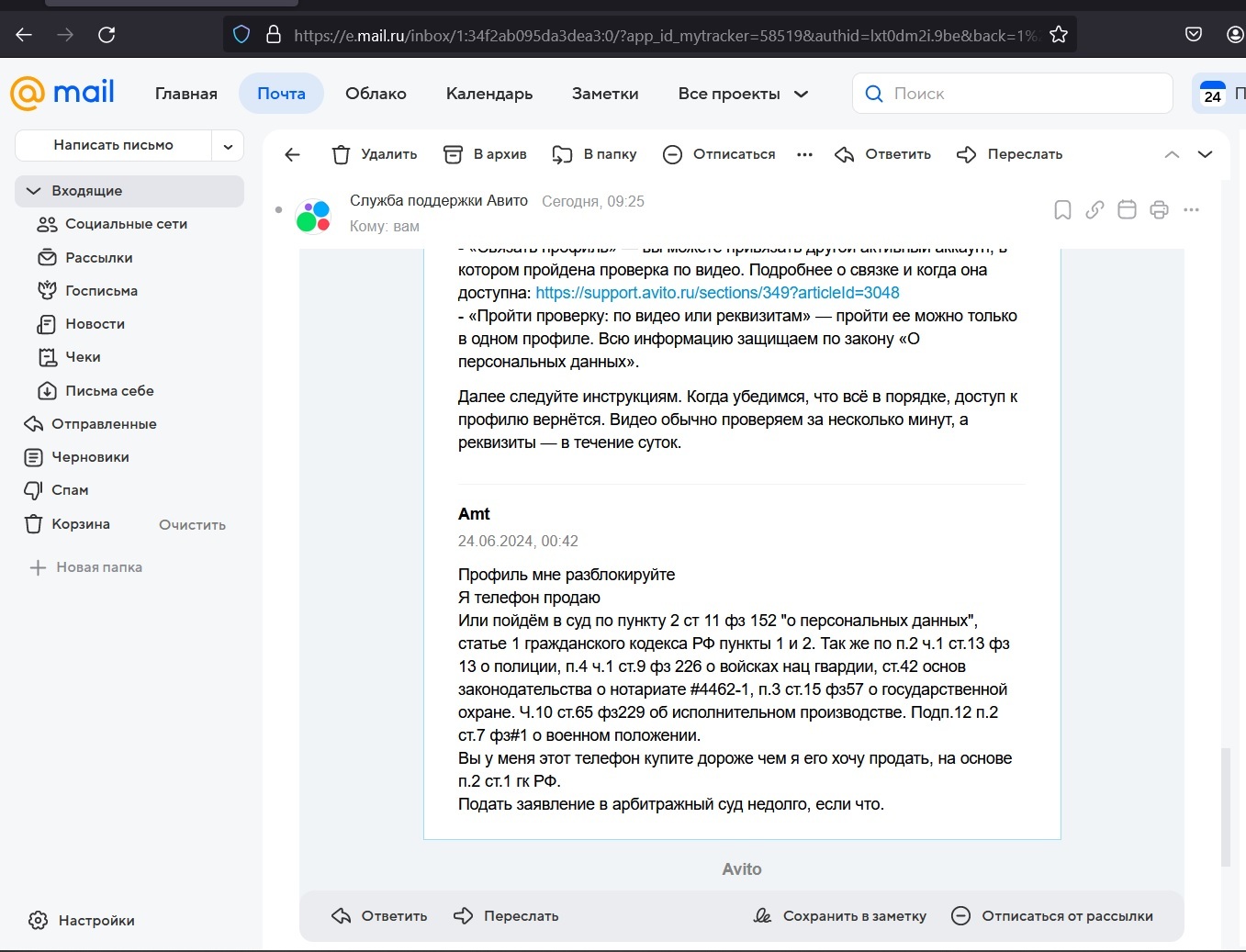Click the message vertical scrollbar
The width and height of the screenshot is (1246, 952).
click(x=1225, y=807)
